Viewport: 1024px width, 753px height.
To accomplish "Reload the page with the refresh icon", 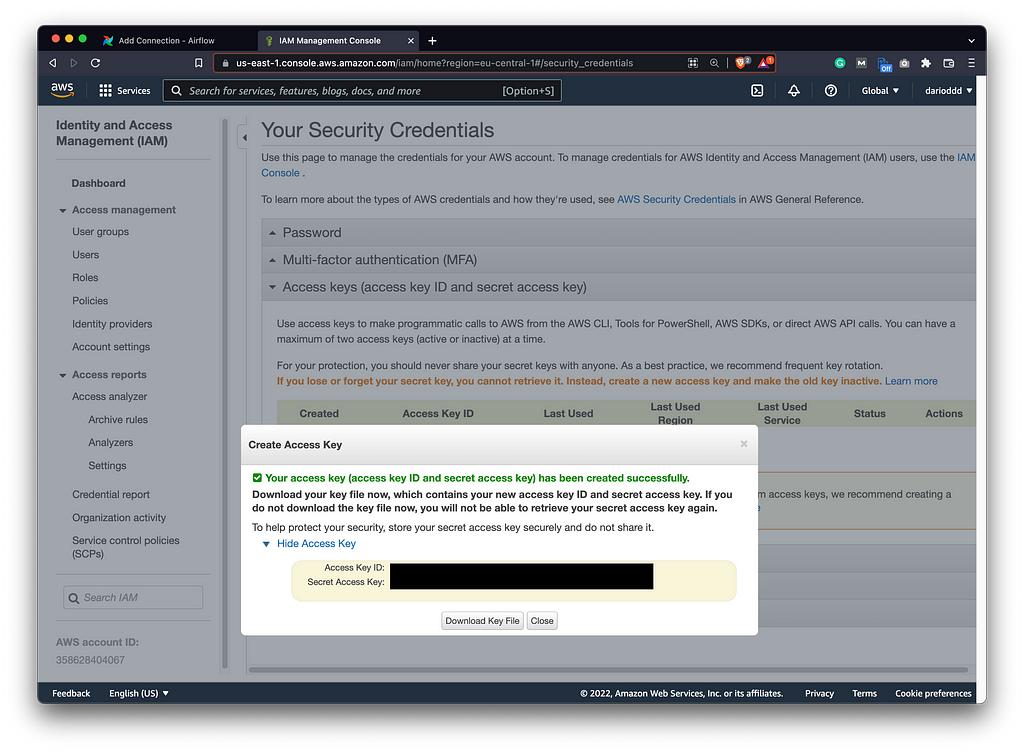I will point(95,63).
